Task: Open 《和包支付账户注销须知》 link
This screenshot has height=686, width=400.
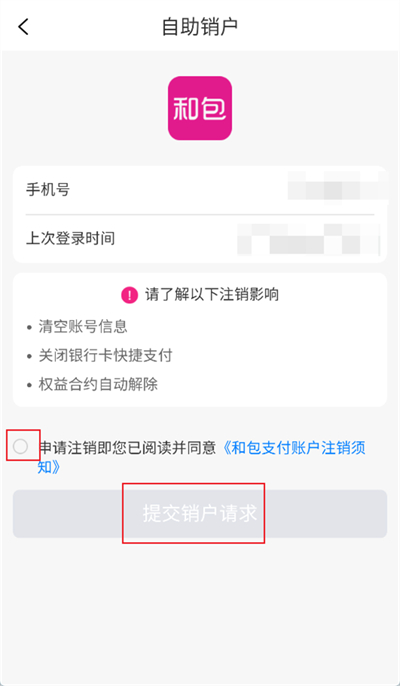Action: (294, 448)
